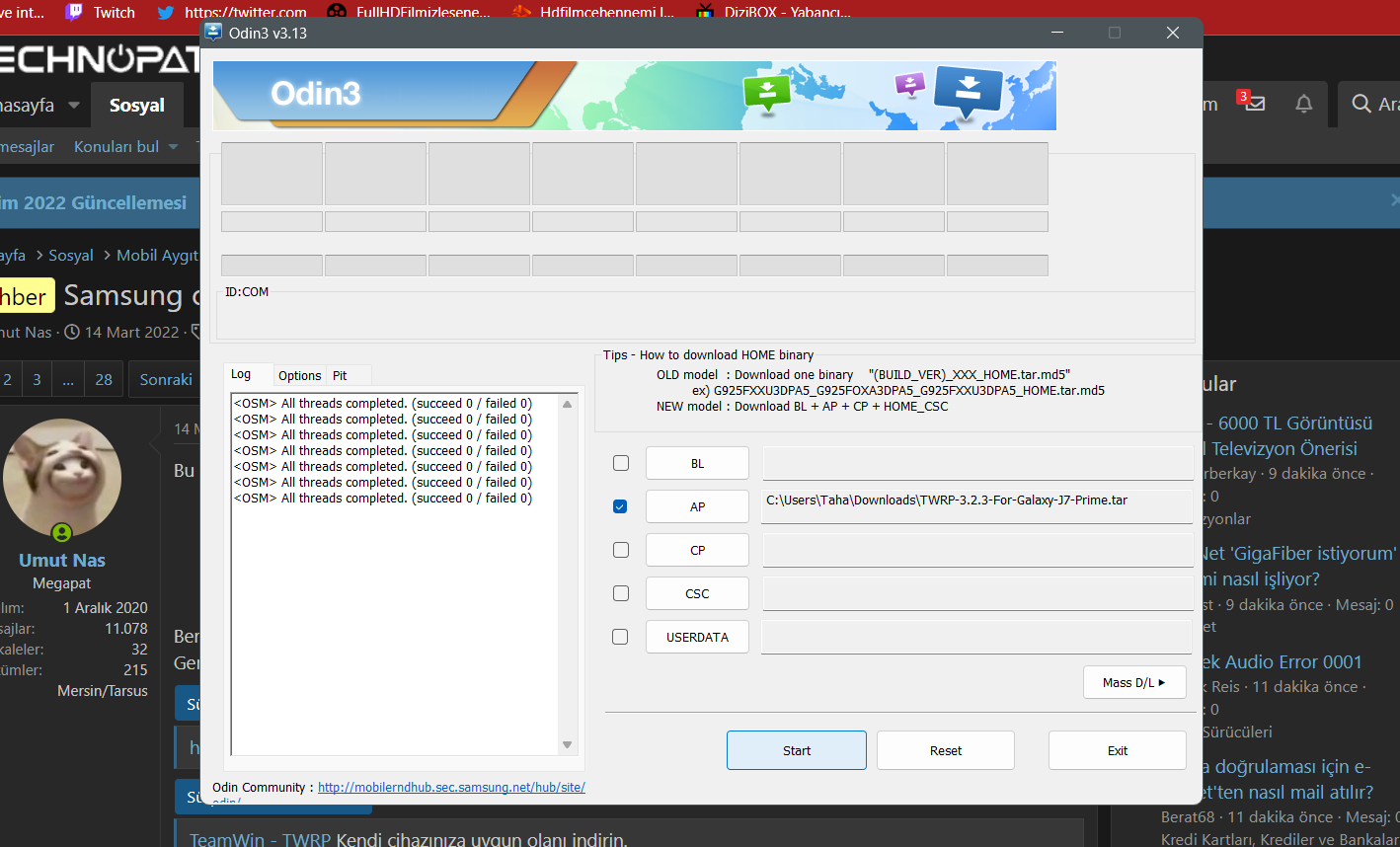1400x847 pixels.
Task: Browse for an AP file
Action: [x=697, y=506]
